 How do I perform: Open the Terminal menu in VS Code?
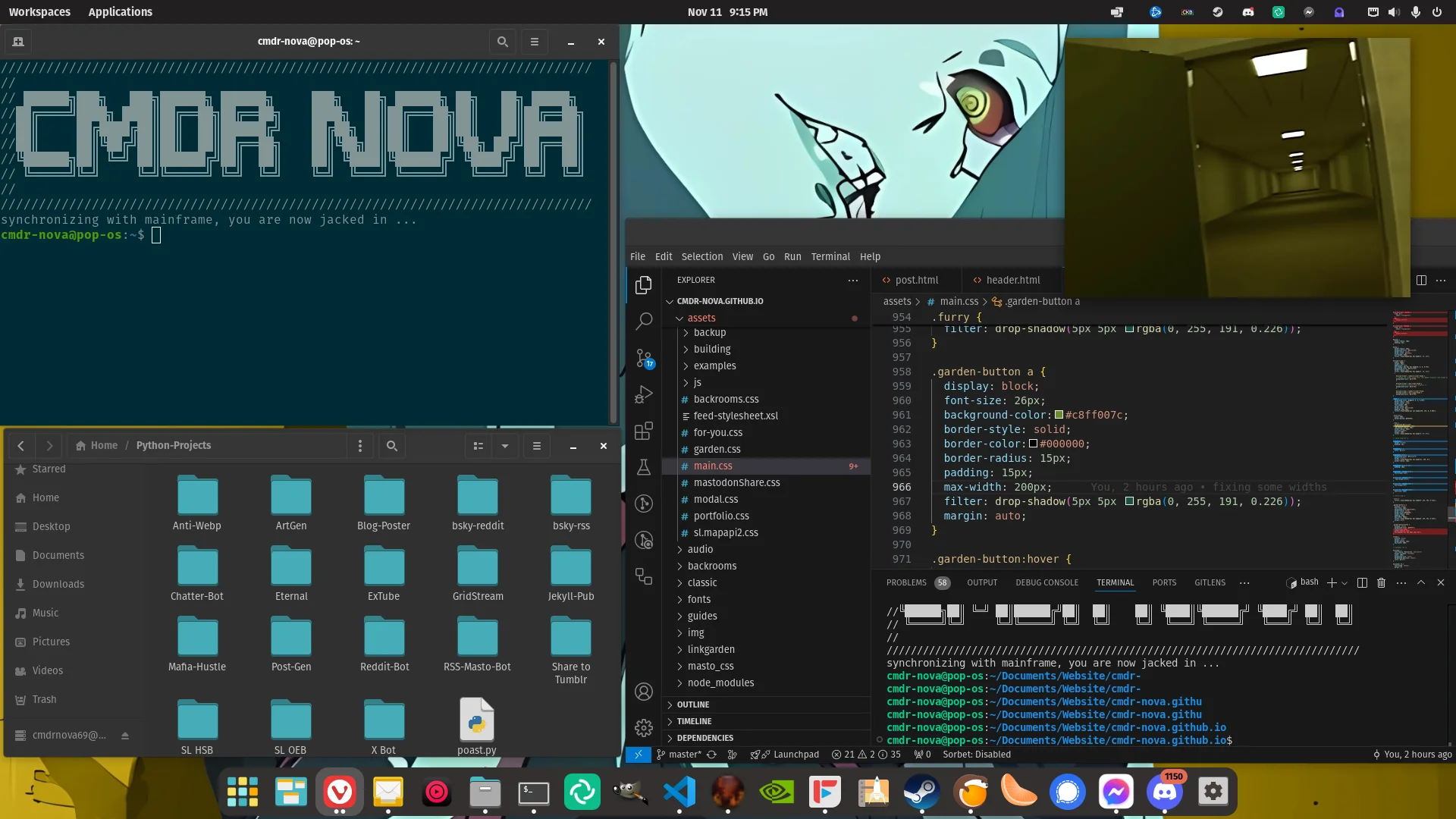(830, 256)
